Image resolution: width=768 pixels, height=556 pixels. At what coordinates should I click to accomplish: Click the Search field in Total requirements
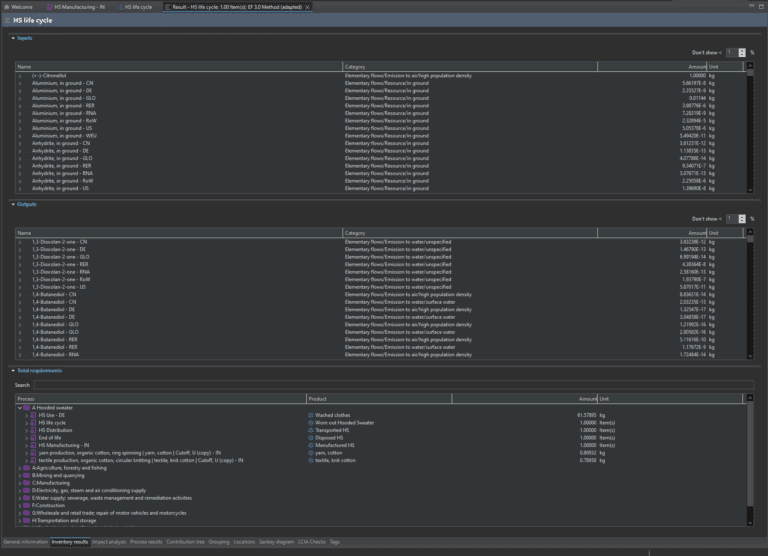click(x=390, y=384)
